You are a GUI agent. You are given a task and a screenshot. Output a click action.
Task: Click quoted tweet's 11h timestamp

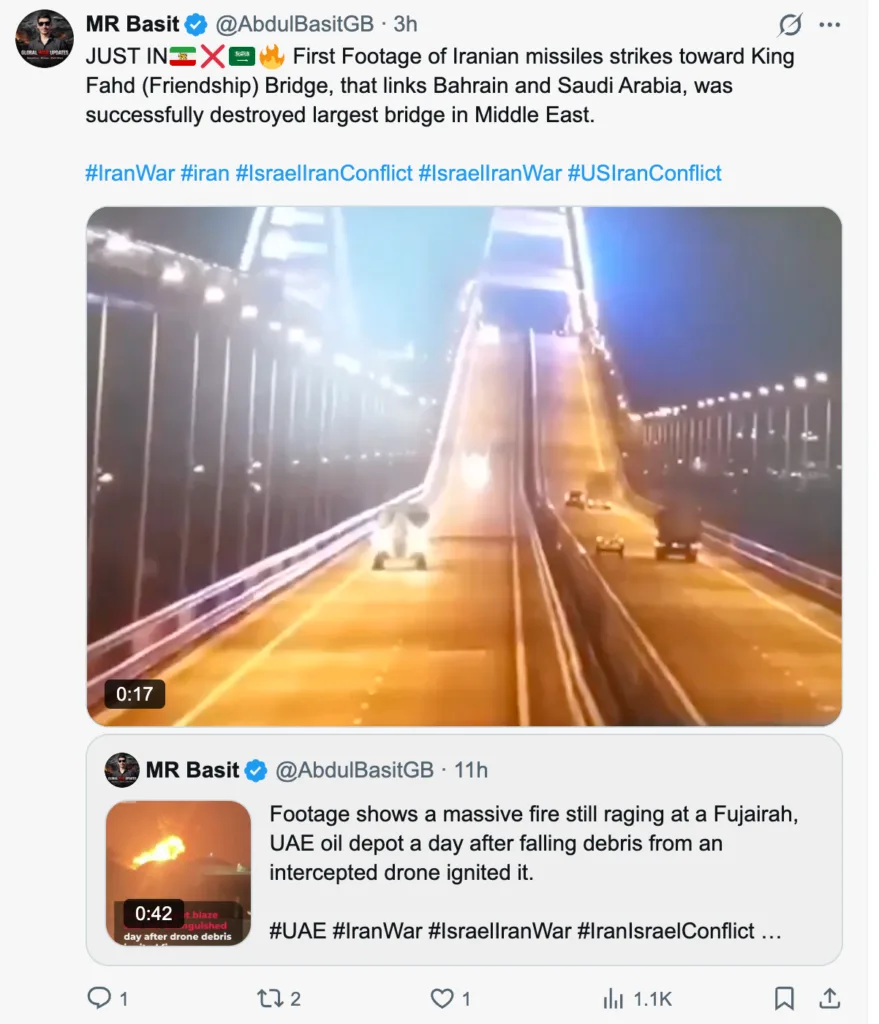pos(470,770)
